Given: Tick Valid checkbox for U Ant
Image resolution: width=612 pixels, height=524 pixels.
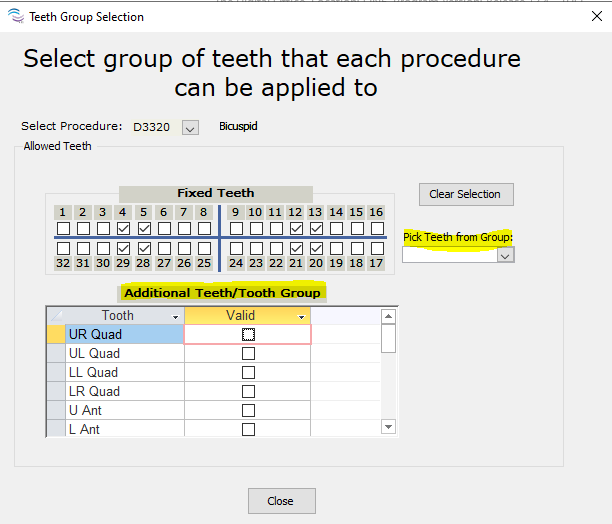Looking at the screenshot, I should click(248, 410).
